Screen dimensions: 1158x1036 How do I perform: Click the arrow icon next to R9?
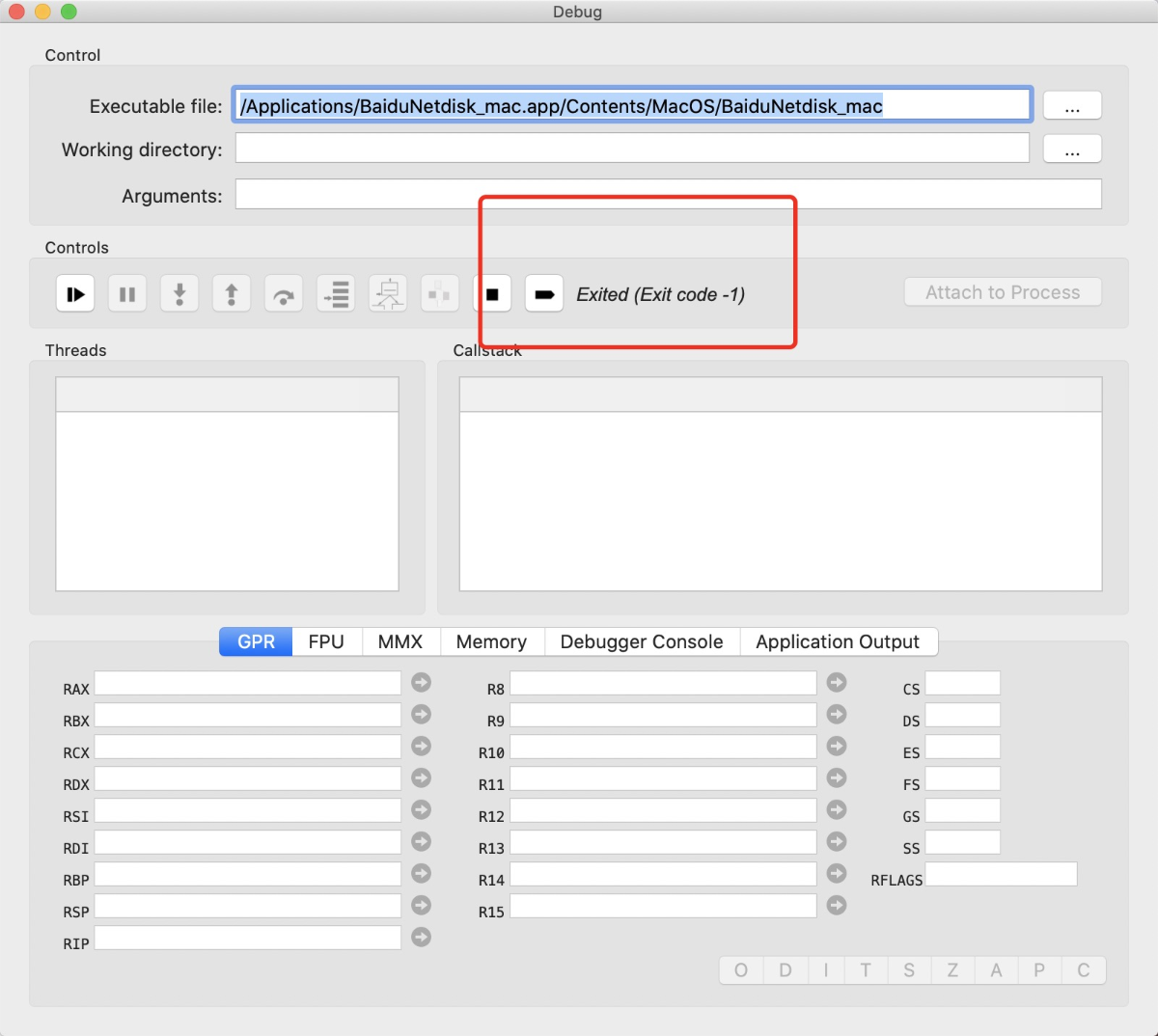coord(838,715)
